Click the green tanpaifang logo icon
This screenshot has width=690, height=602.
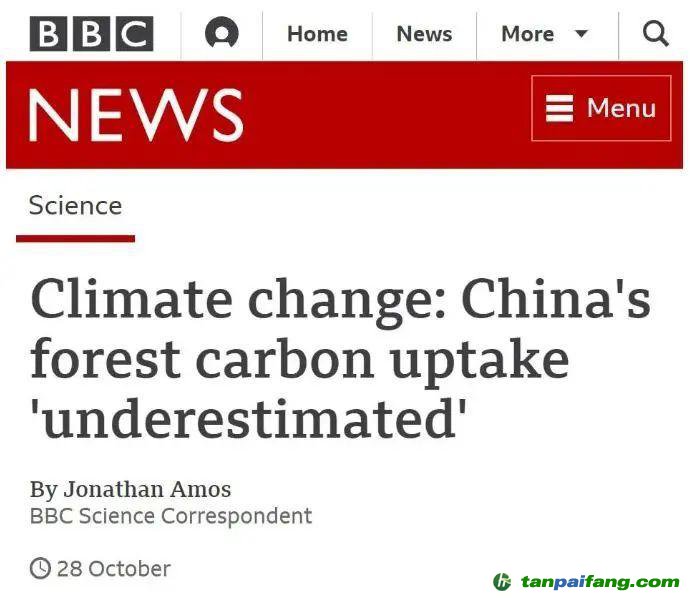[x=502, y=582]
